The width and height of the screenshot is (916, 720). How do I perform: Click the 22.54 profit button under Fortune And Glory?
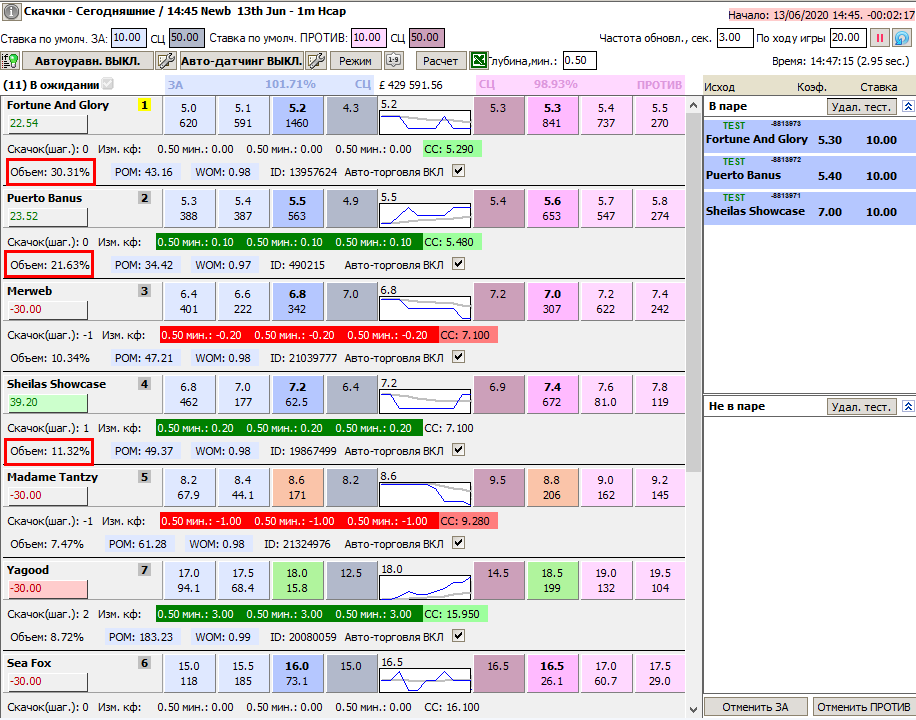pyautogui.click(x=47, y=123)
